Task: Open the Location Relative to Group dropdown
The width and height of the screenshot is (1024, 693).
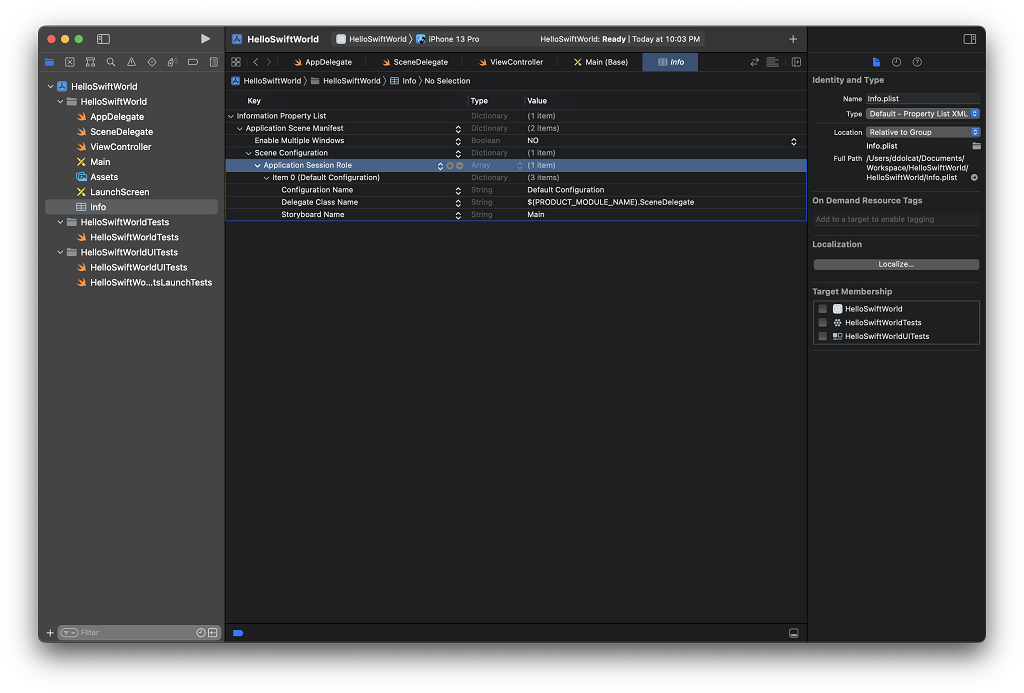Action: pyautogui.click(x=923, y=132)
